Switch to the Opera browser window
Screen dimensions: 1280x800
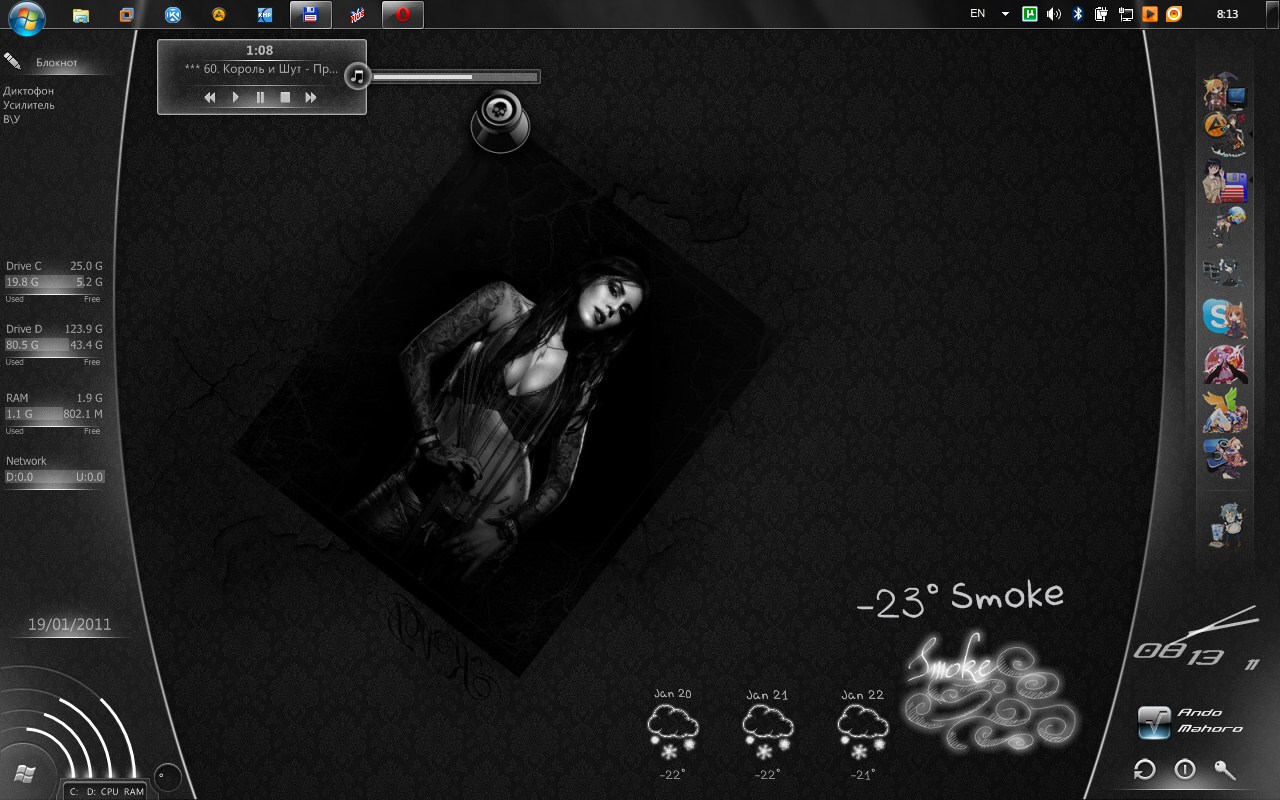(403, 15)
